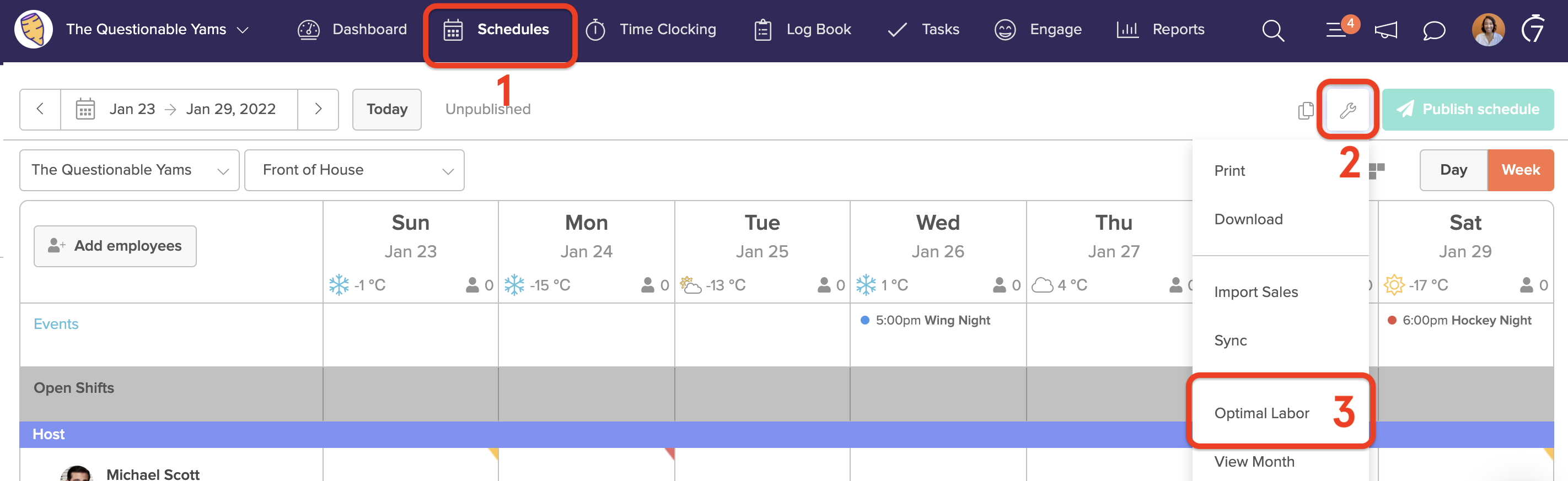Choose Import Sales menu option
Screen dimensions: 1568x481
1256,292
